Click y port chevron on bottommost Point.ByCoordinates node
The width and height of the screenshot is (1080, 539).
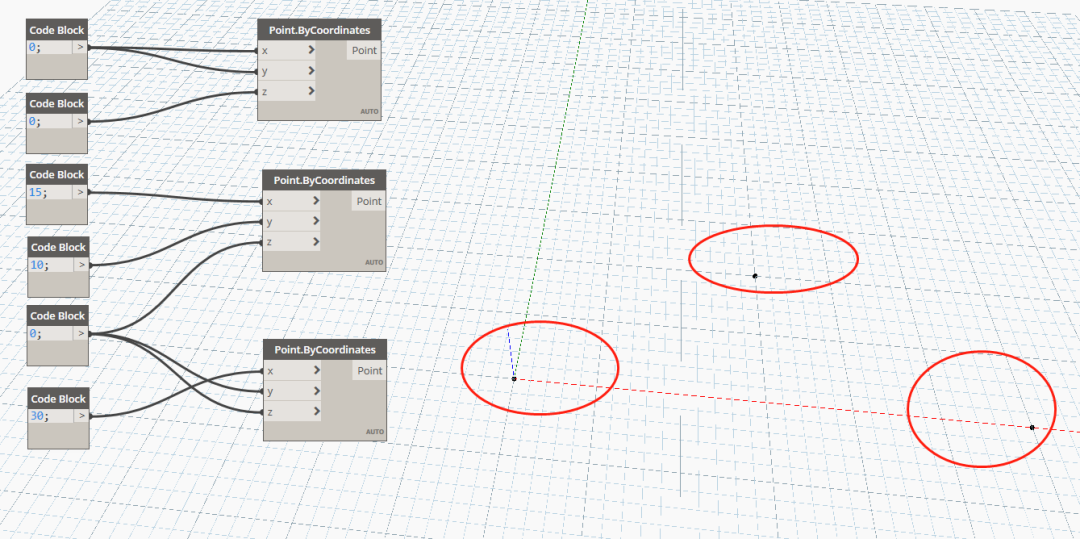click(316, 390)
